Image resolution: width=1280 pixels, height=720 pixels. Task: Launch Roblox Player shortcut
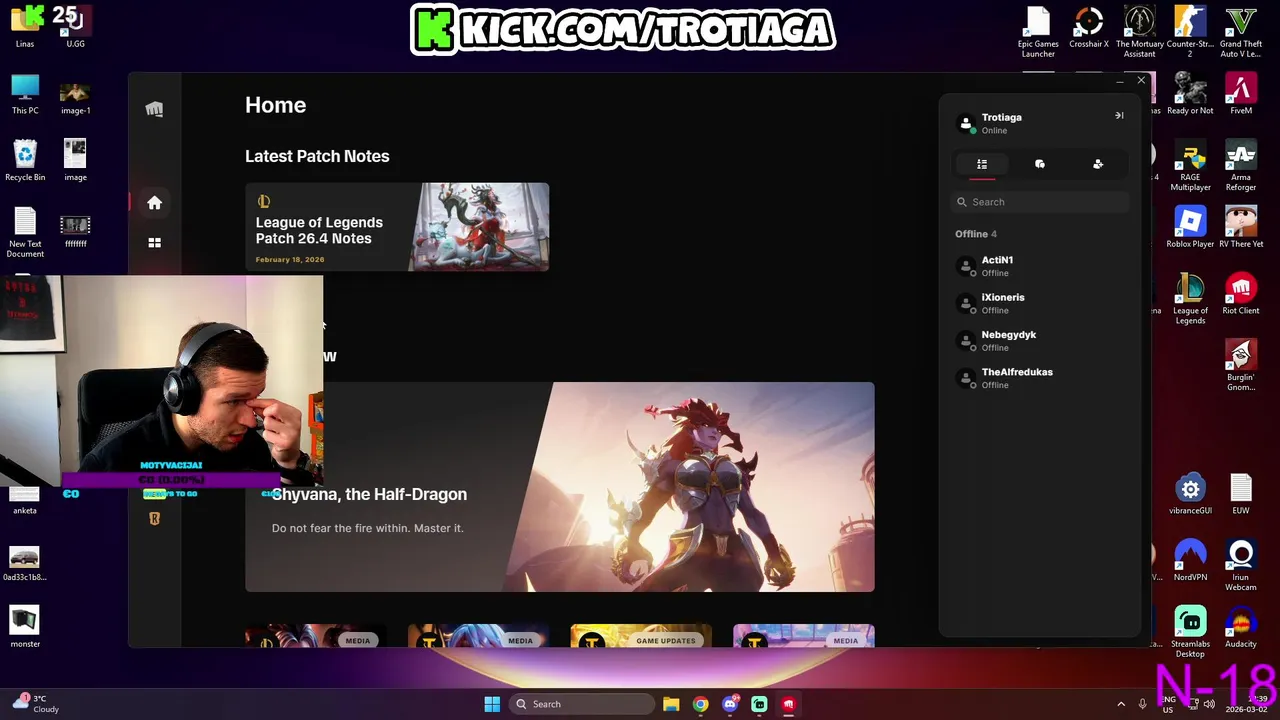tap(1190, 228)
